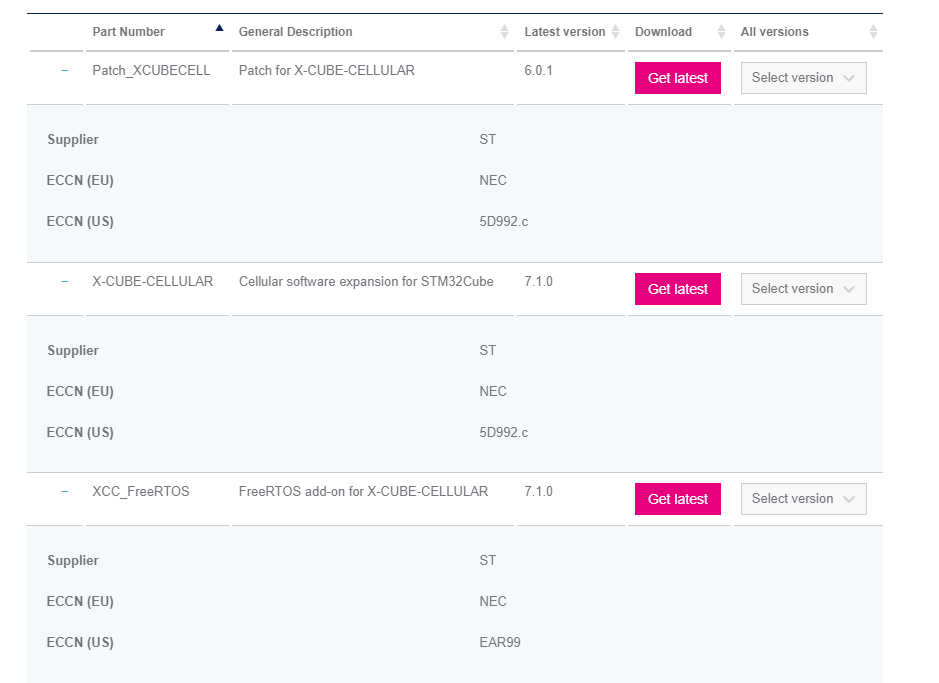Click NEC value under Patch_XCUBECELL
The image size is (939, 683).
(493, 180)
